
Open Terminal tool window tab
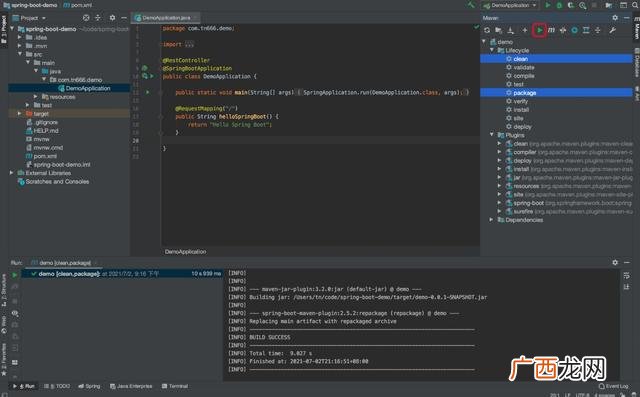[175, 386]
